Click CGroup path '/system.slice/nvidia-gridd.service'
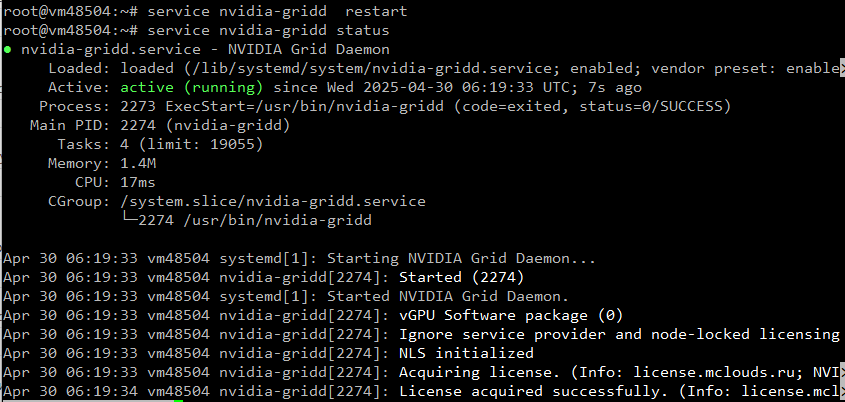 pyautogui.click(x=273, y=202)
